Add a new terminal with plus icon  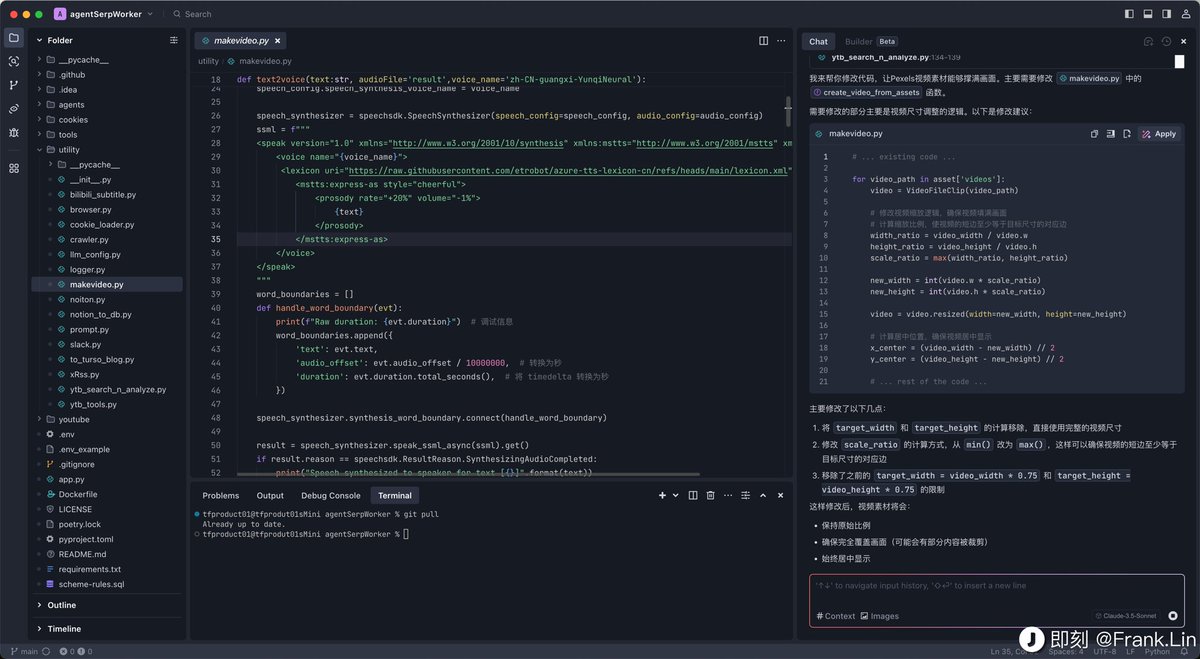[662, 495]
